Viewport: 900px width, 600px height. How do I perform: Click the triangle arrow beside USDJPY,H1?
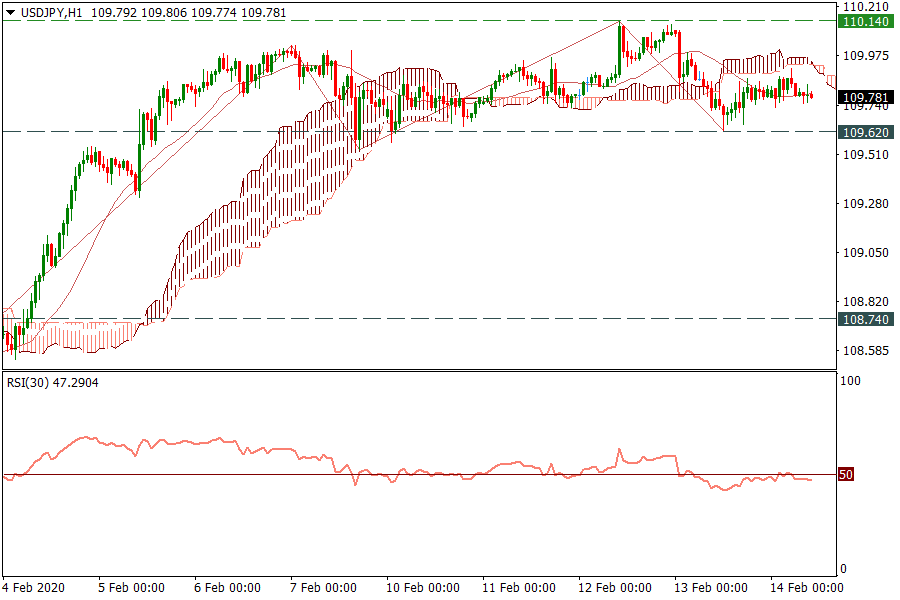[11, 10]
